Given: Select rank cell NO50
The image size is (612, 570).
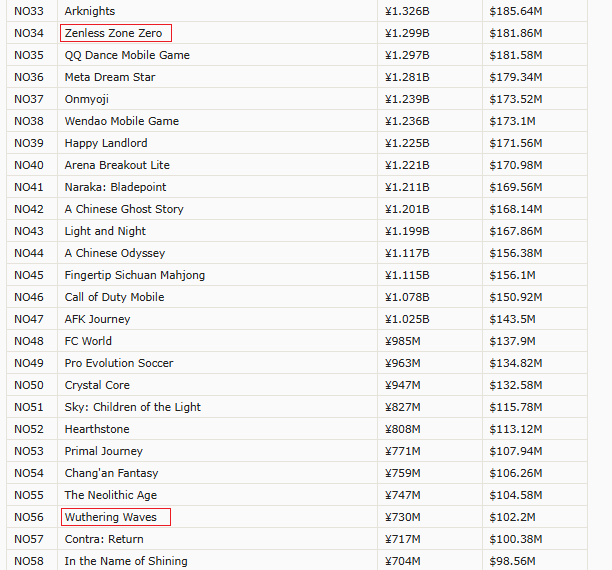Looking at the screenshot, I should 29,385.
